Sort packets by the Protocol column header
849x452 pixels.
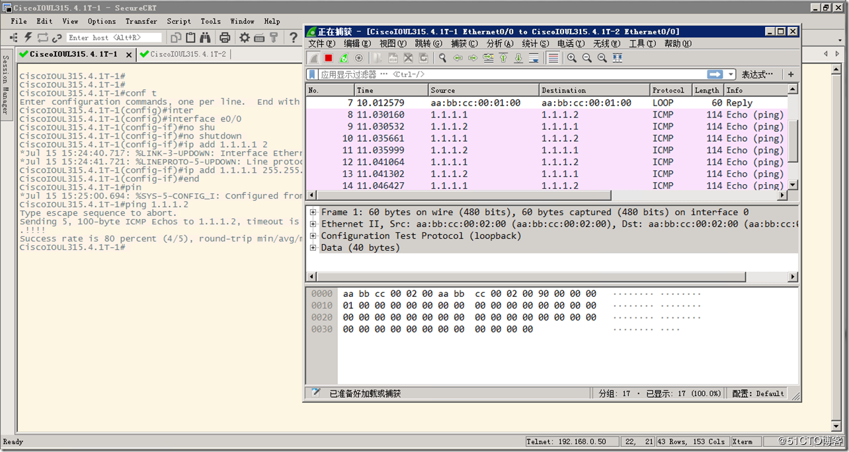[671, 90]
